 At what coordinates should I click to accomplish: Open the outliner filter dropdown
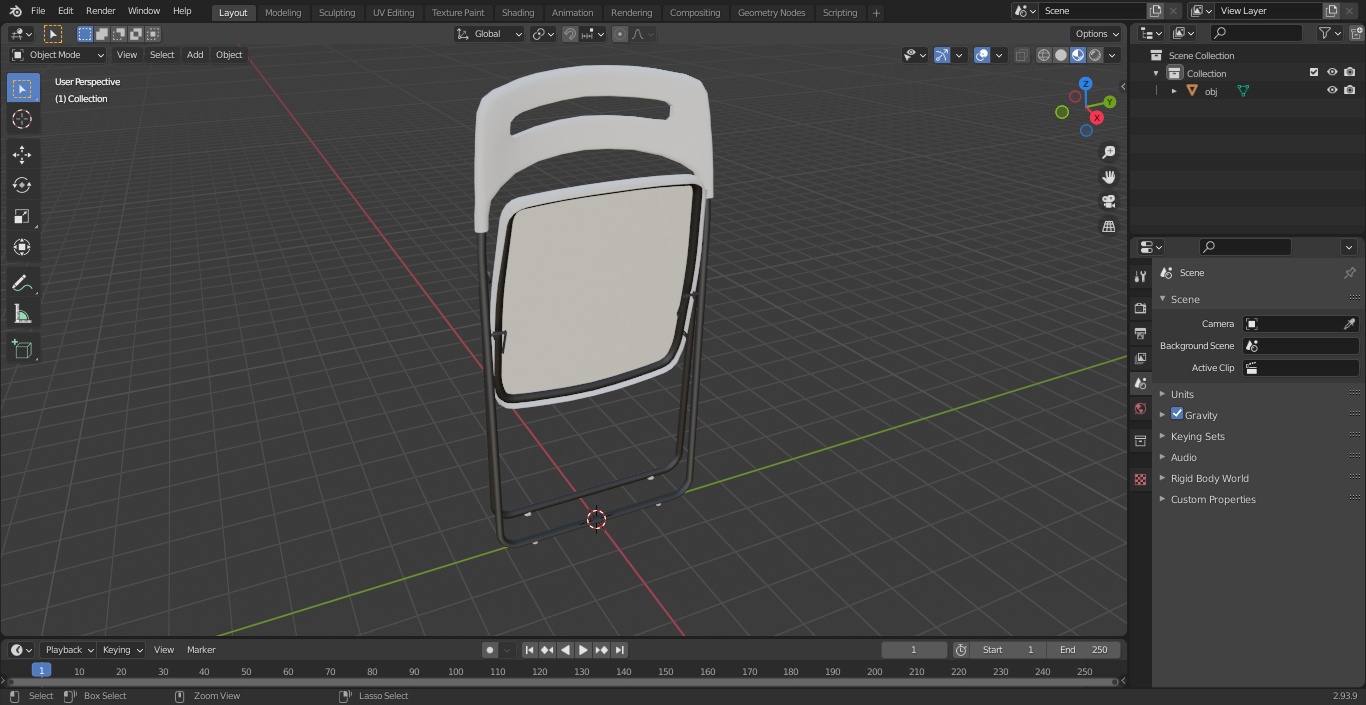click(x=1329, y=33)
